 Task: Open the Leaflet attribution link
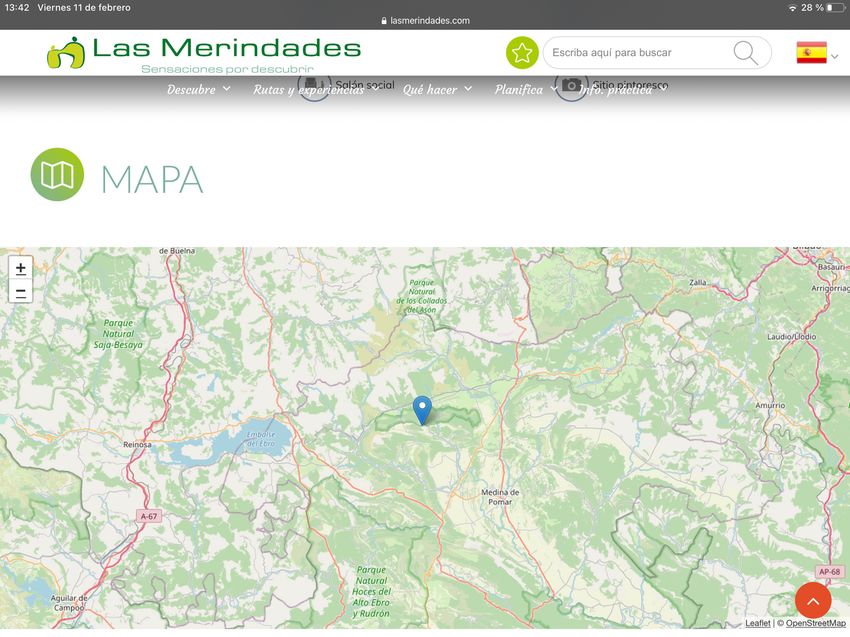click(757, 623)
